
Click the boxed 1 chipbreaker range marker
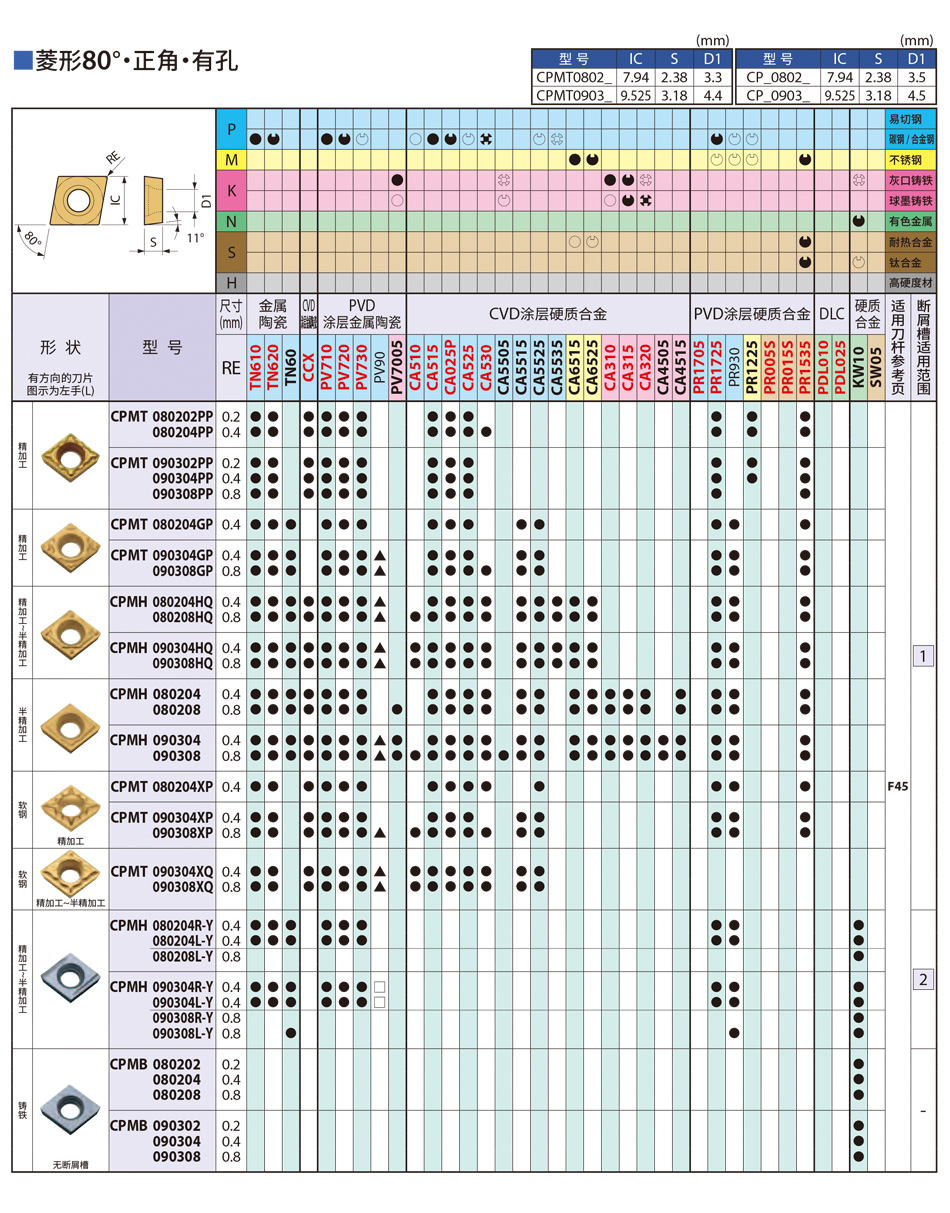pos(924,656)
